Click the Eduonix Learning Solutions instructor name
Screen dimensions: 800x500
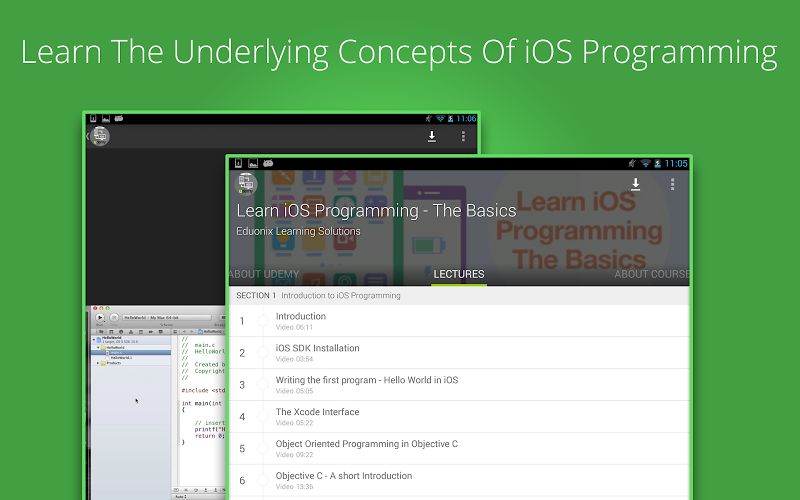[x=298, y=231]
